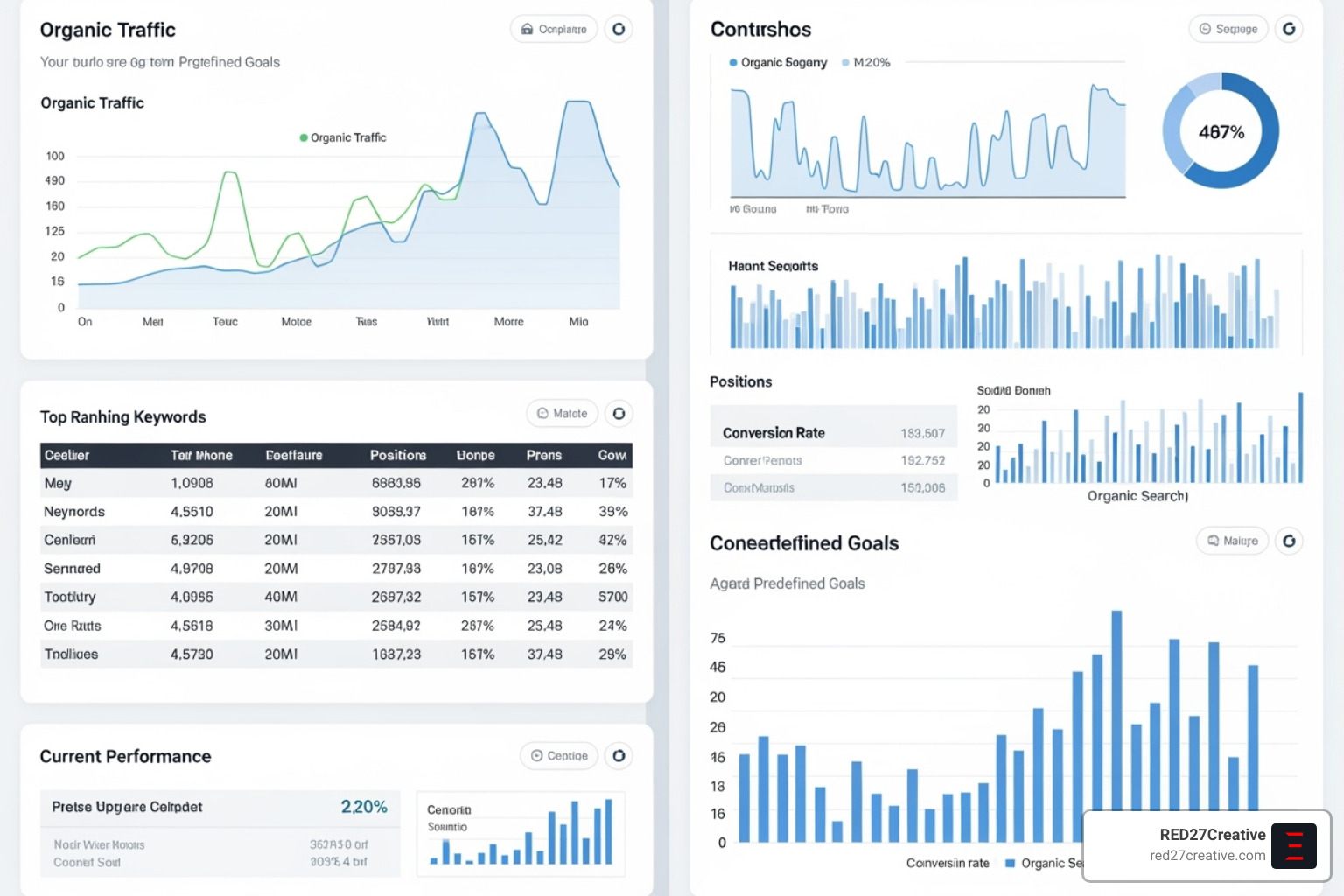The width and height of the screenshot is (1344, 896).
Task: Click the 1637,23 positions value
Action: [x=396, y=654]
